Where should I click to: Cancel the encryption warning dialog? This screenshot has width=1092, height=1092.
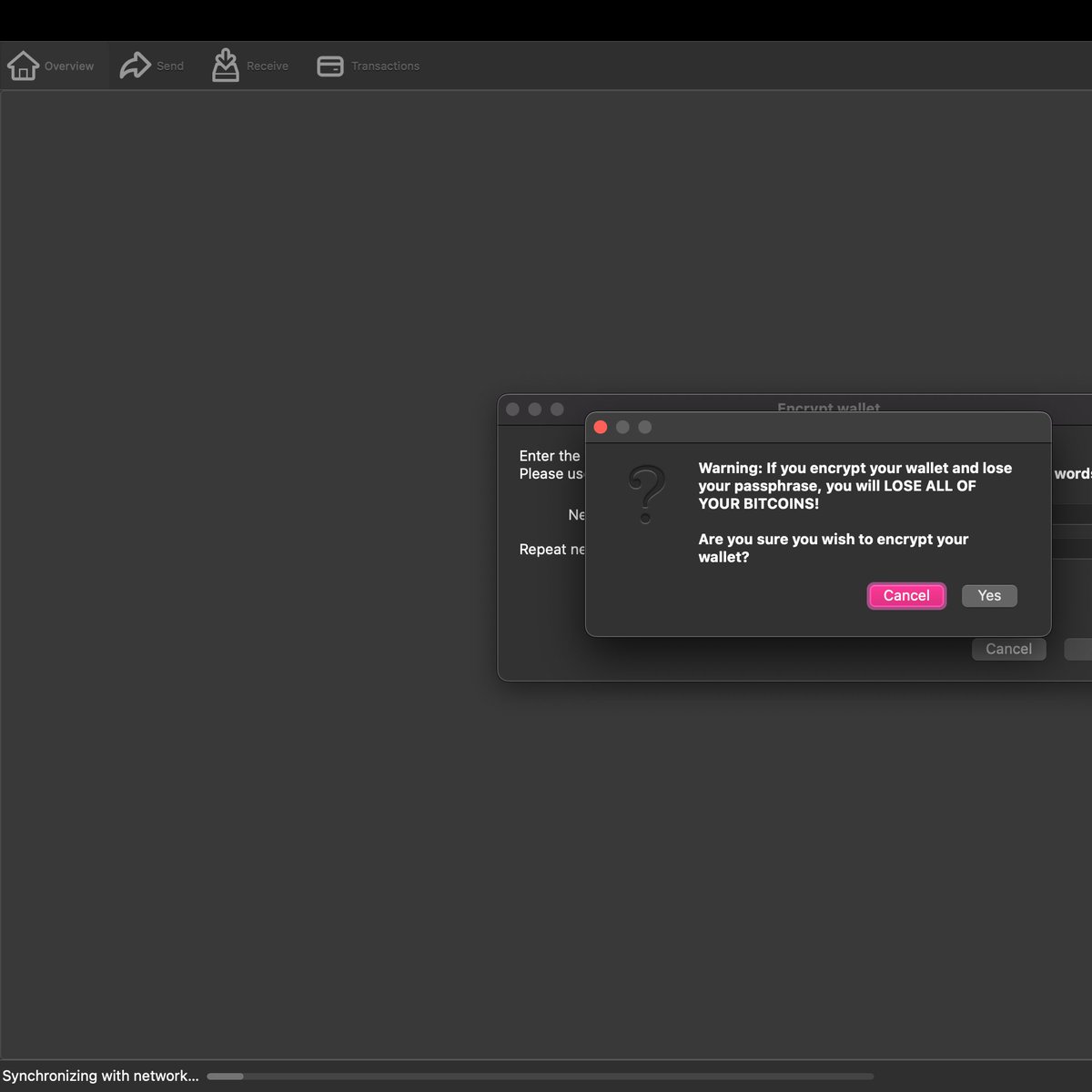906,596
